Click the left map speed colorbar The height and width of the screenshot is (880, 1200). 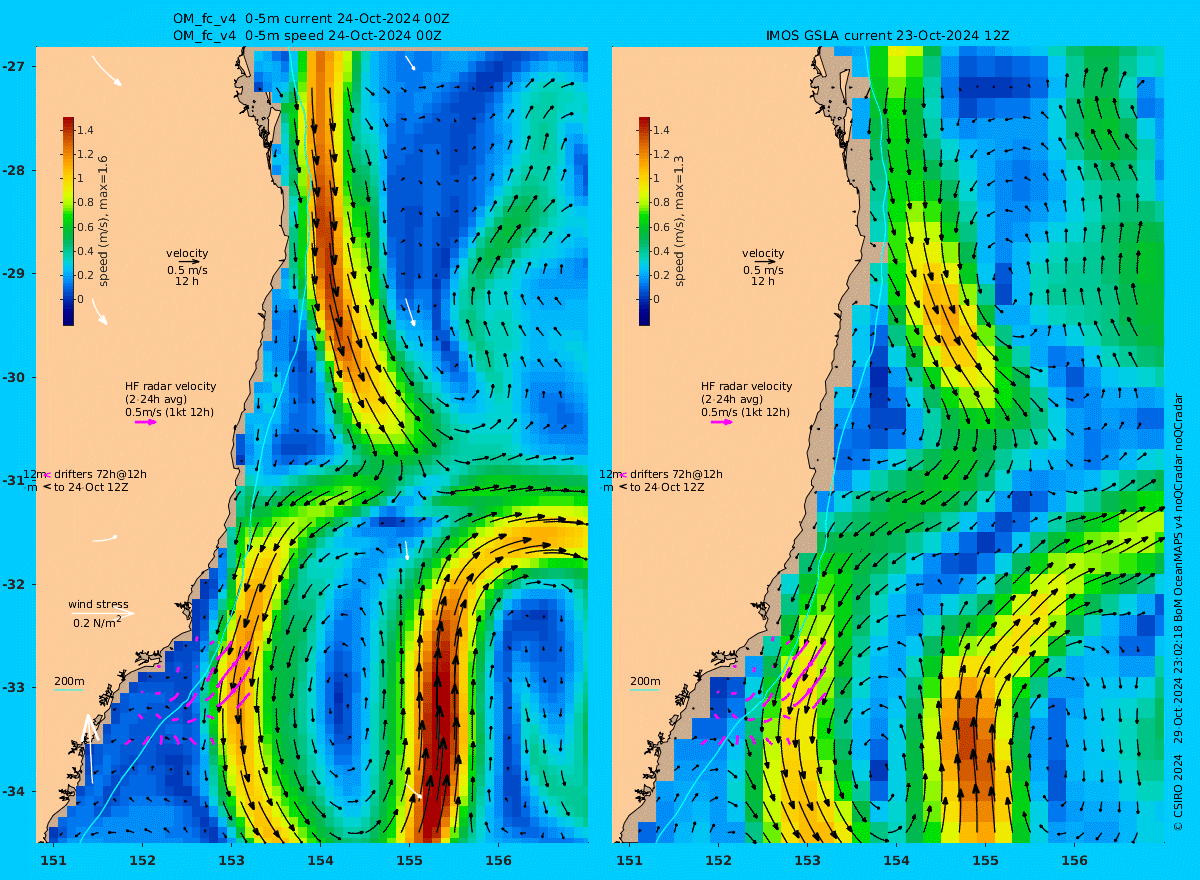click(68, 221)
